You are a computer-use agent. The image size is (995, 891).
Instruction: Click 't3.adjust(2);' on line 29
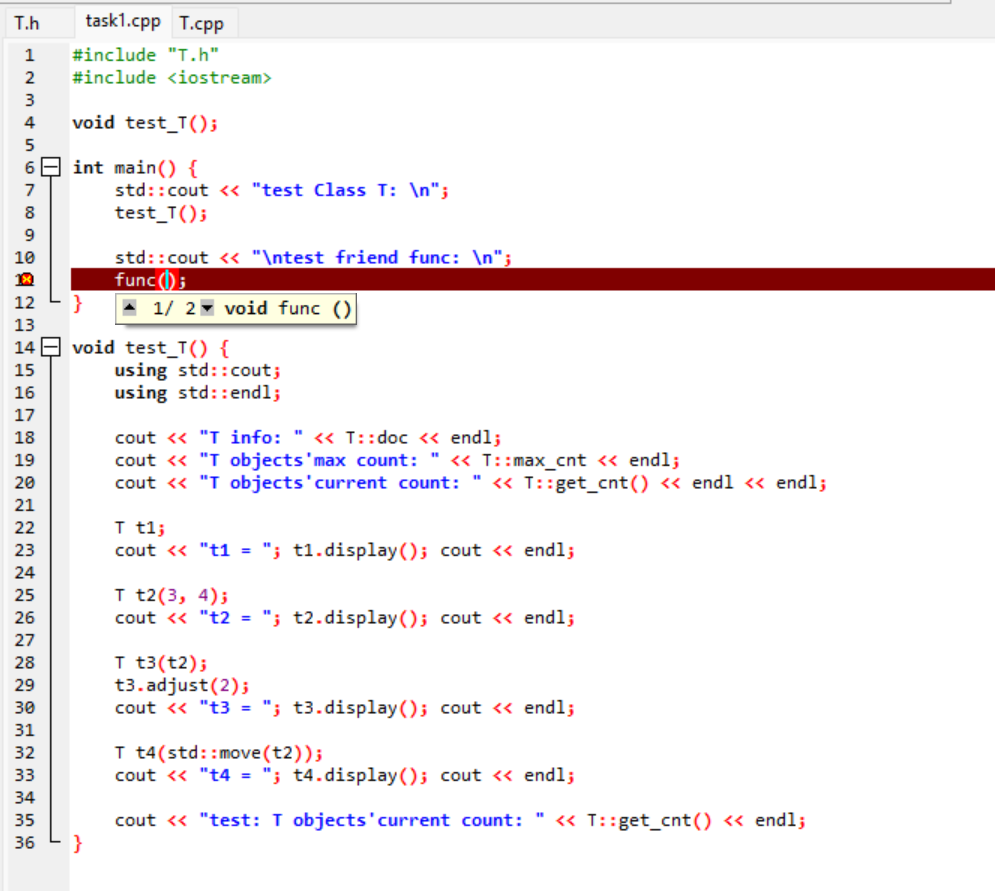[x=182, y=685]
